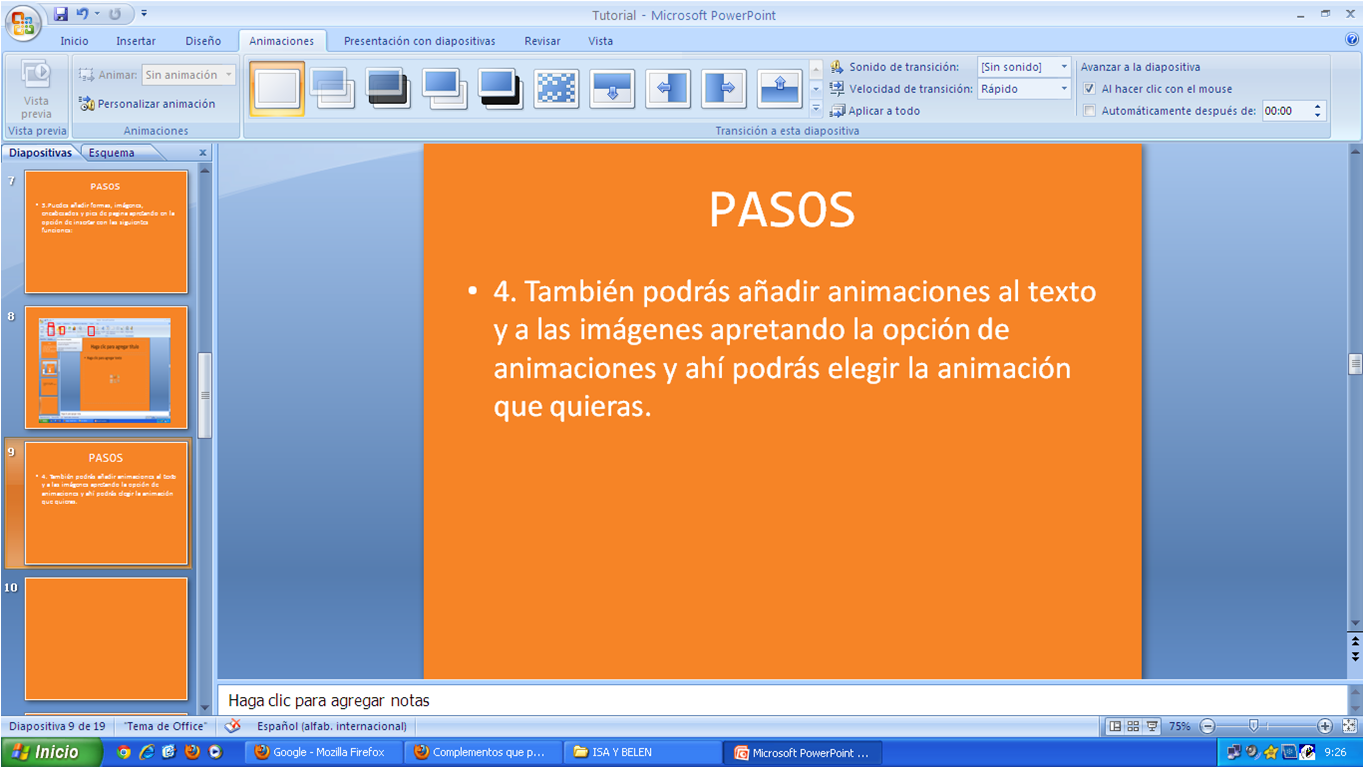Close the slides panel with the x
Viewport: 1364px width, 768px height.
click(x=202, y=153)
